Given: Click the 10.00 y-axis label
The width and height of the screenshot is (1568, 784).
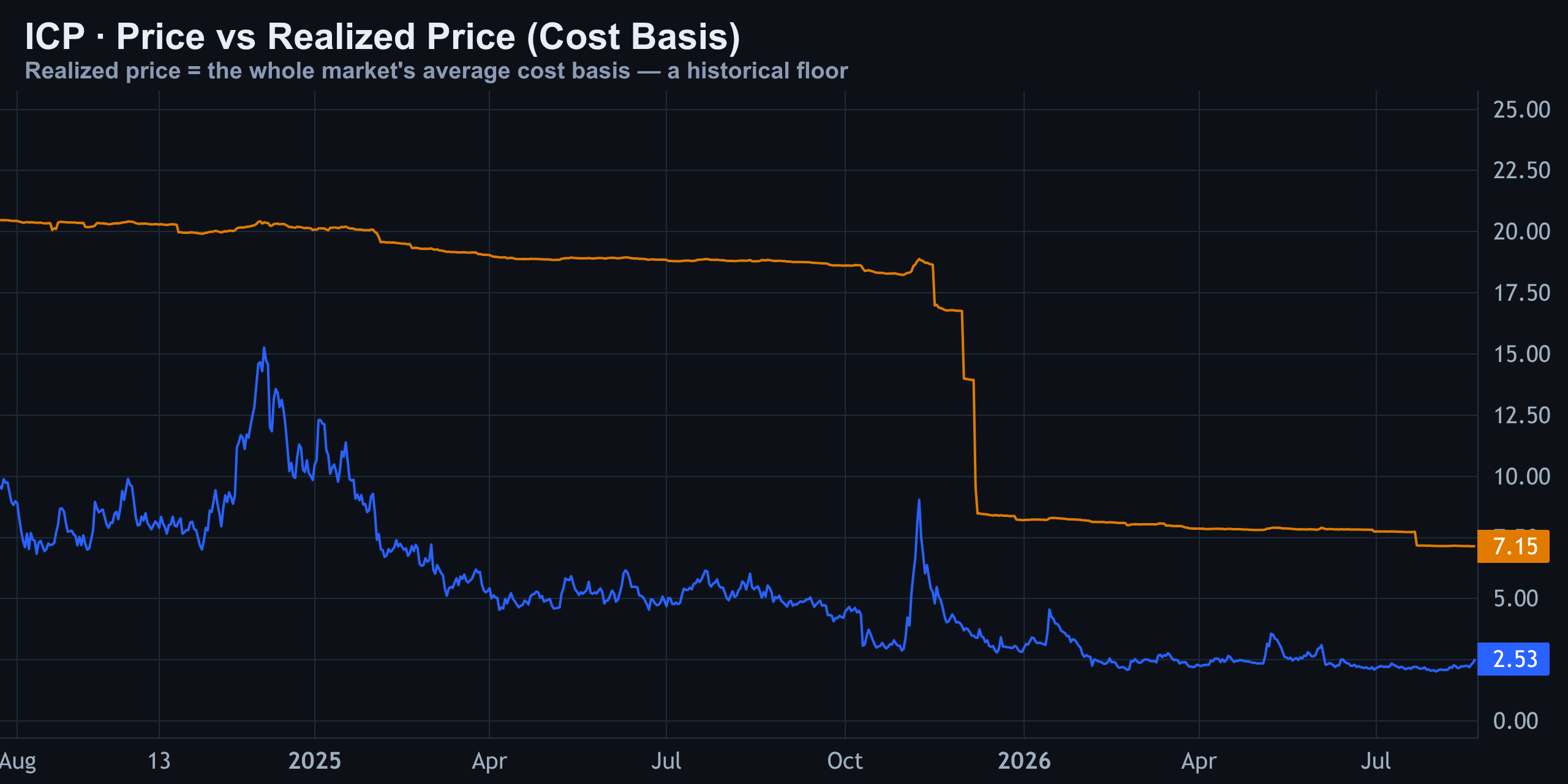Looking at the screenshot, I should pyautogui.click(x=1521, y=477).
